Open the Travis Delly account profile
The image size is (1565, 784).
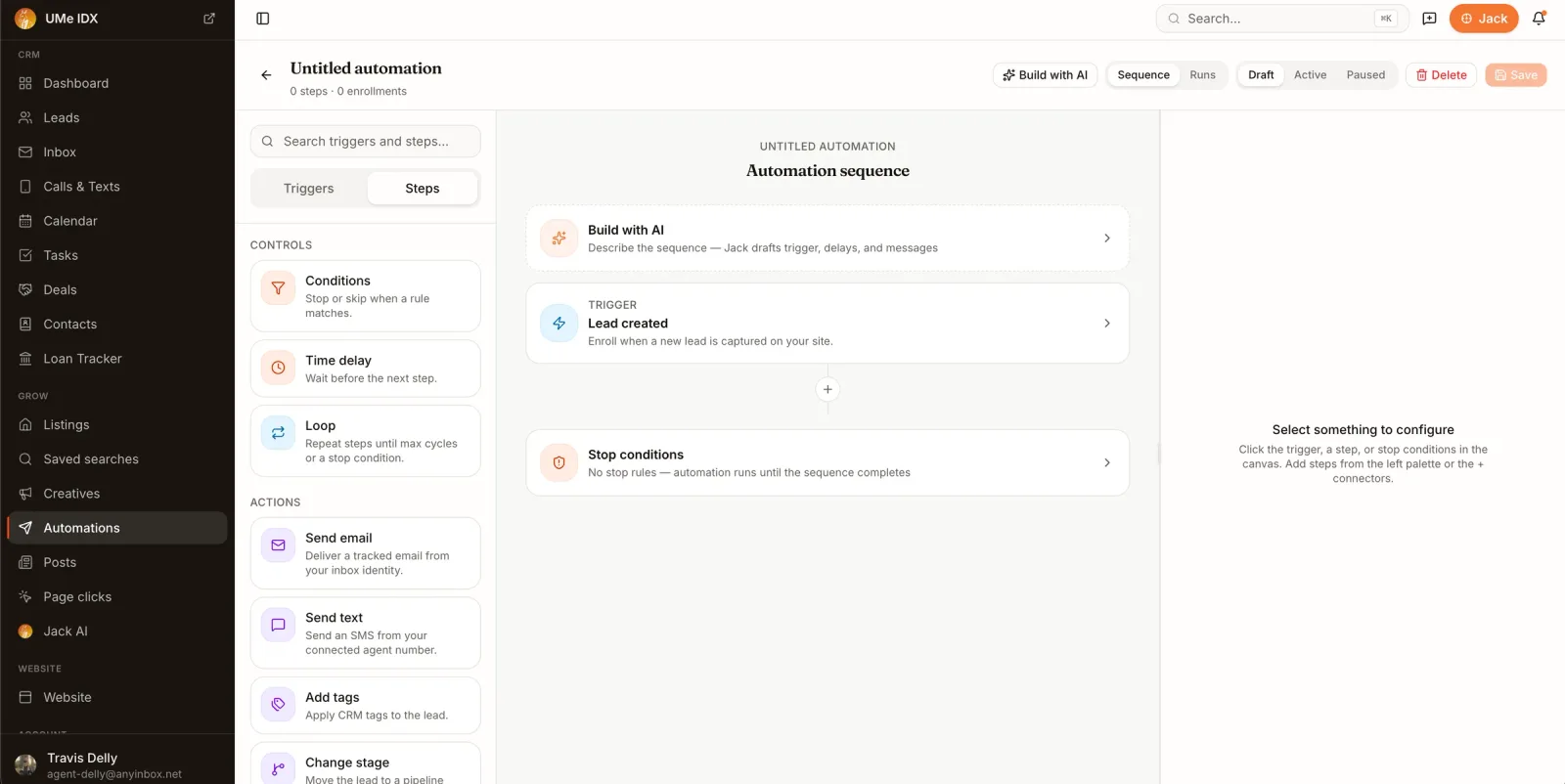(117, 764)
